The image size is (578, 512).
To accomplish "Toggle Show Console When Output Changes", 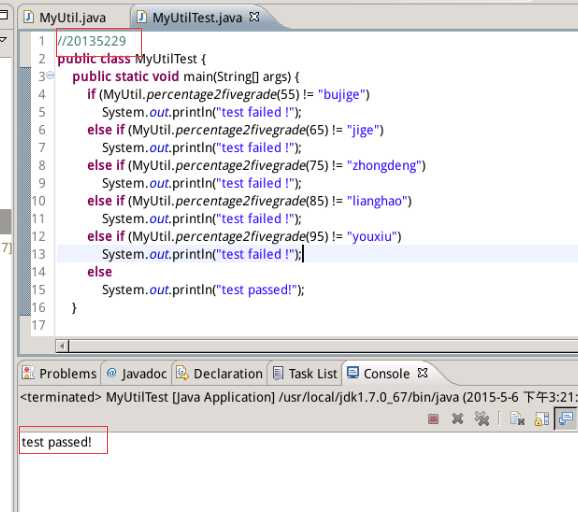I will click(x=565, y=418).
